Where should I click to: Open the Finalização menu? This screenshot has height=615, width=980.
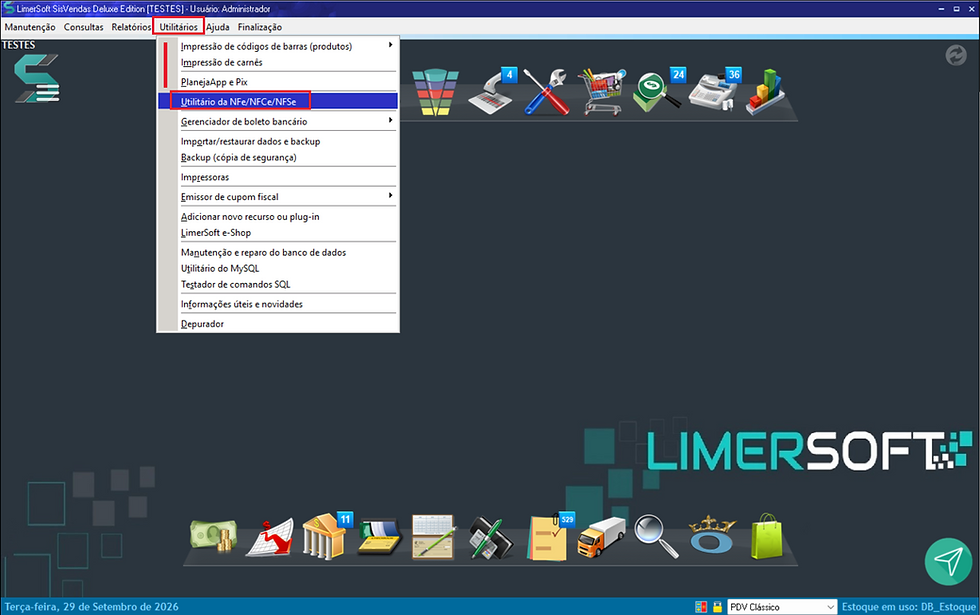click(259, 27)
